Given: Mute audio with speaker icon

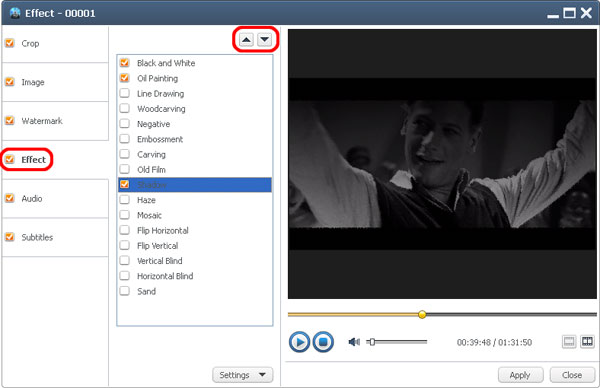Looking at the screenshot, I should [354, 342].
